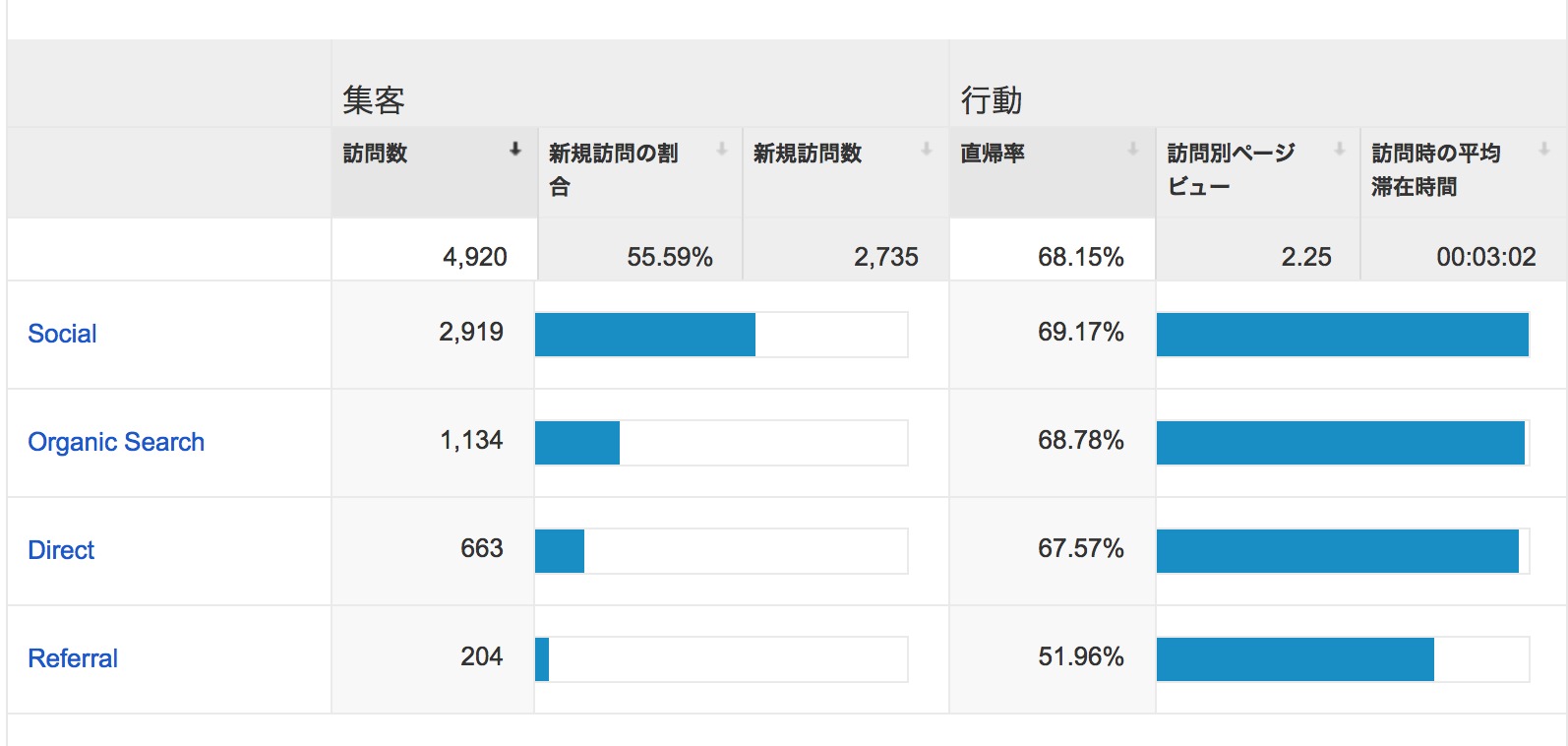Image resolution: width=1568 pixels, height=746 pixels.
Task: Click the 集客 section heading
Action: [374, 100]
